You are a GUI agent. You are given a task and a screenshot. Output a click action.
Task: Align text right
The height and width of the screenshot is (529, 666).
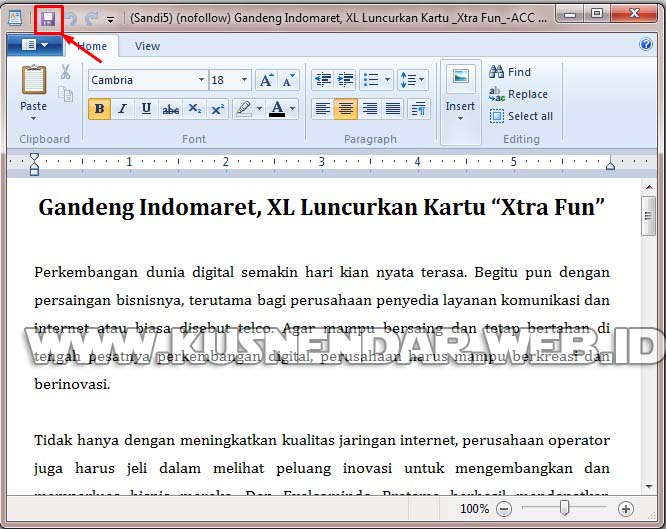pos(369,109)
